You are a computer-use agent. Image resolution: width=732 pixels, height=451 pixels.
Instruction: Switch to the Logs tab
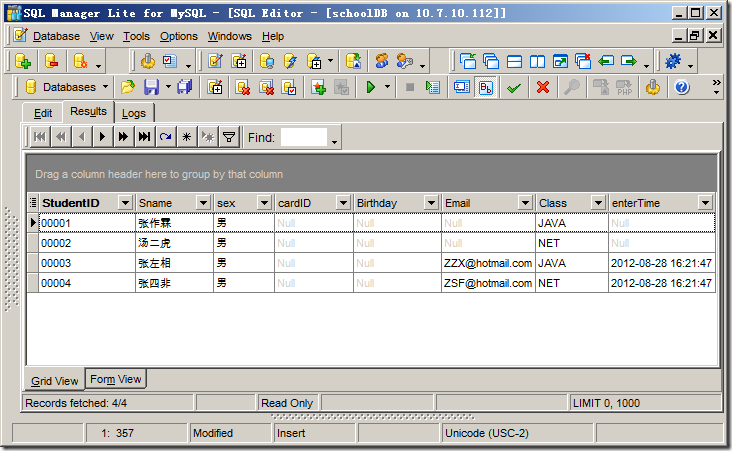click(x=134, y=113)
